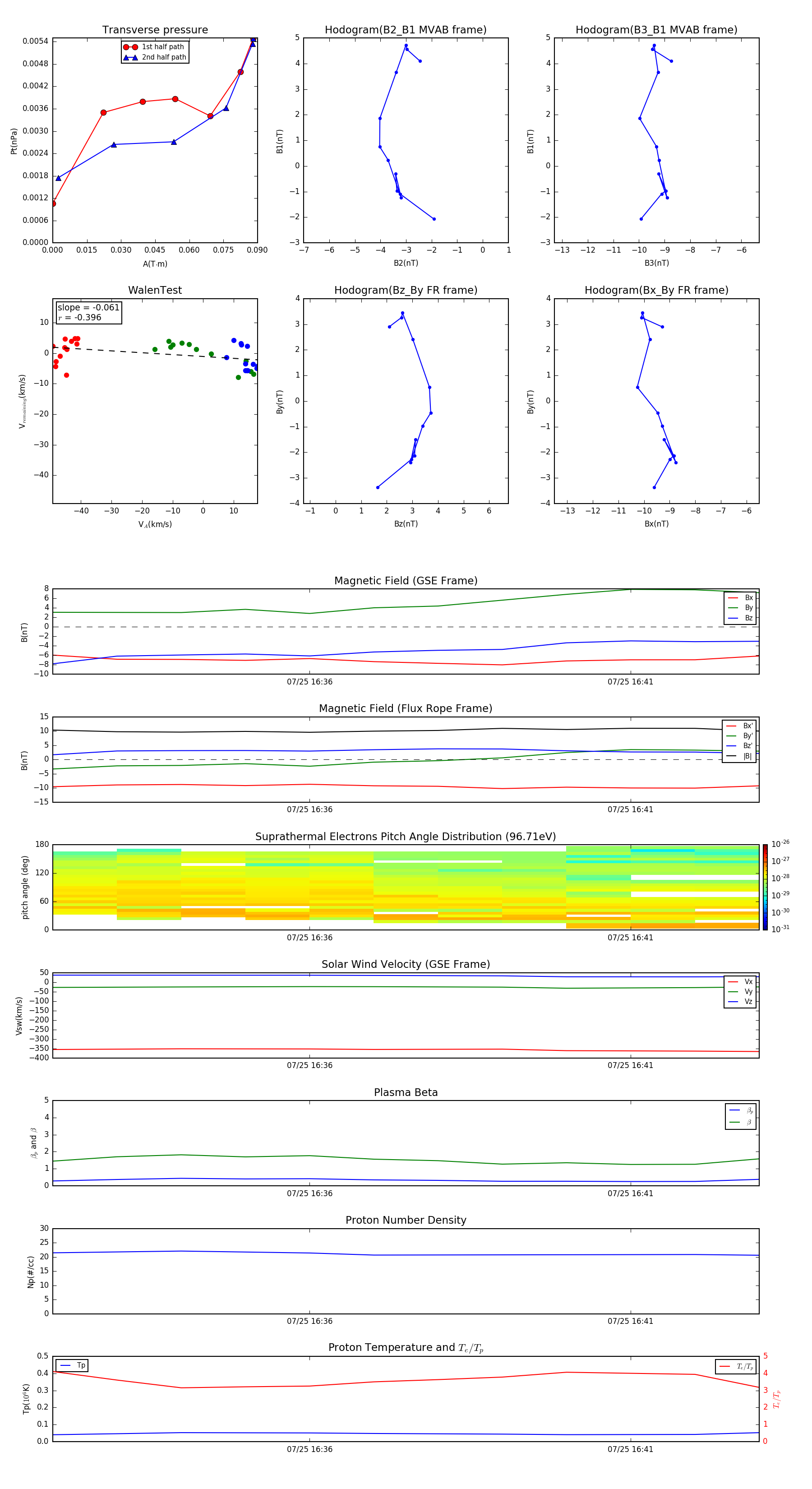Click '07/25 16:41' tick under Plasma Beta

[x=630, y=1193]
